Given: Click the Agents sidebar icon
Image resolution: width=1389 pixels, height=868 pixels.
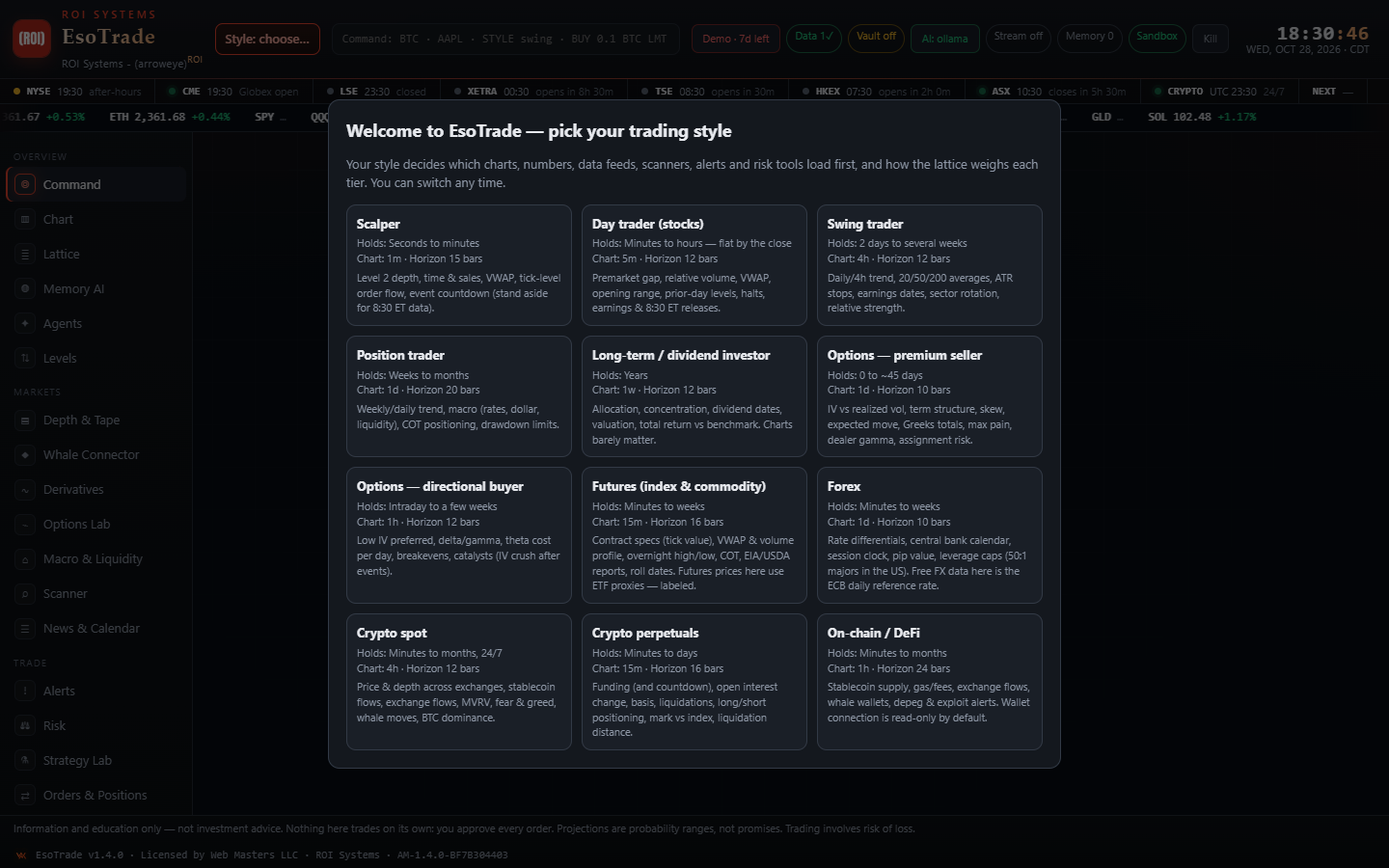Looking at the screenshot, I should pos(25,323).
